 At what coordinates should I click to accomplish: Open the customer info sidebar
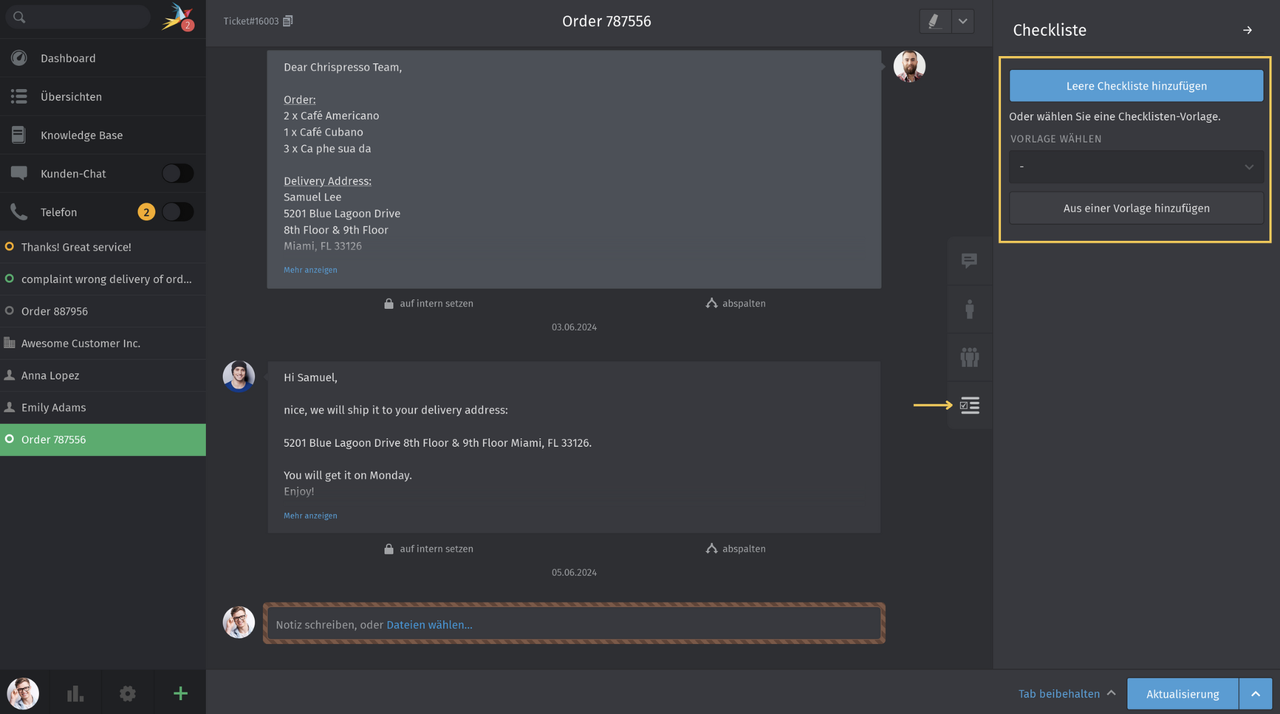point(968,309)
